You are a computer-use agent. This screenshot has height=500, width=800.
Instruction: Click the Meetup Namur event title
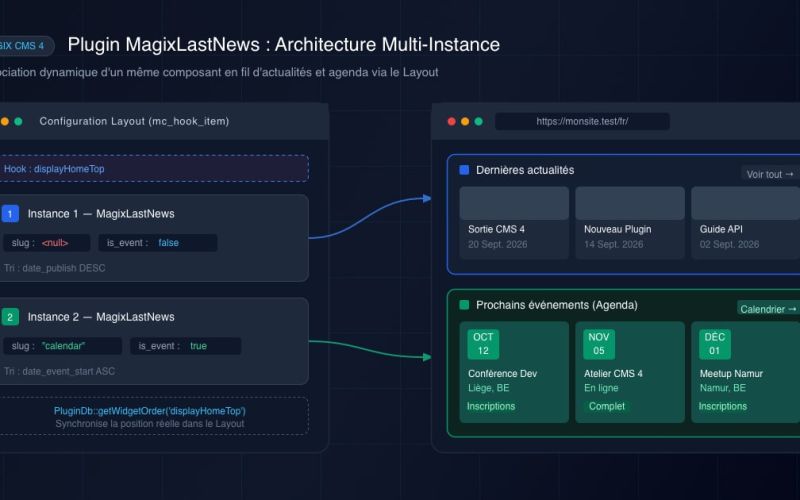click(731, 373)
